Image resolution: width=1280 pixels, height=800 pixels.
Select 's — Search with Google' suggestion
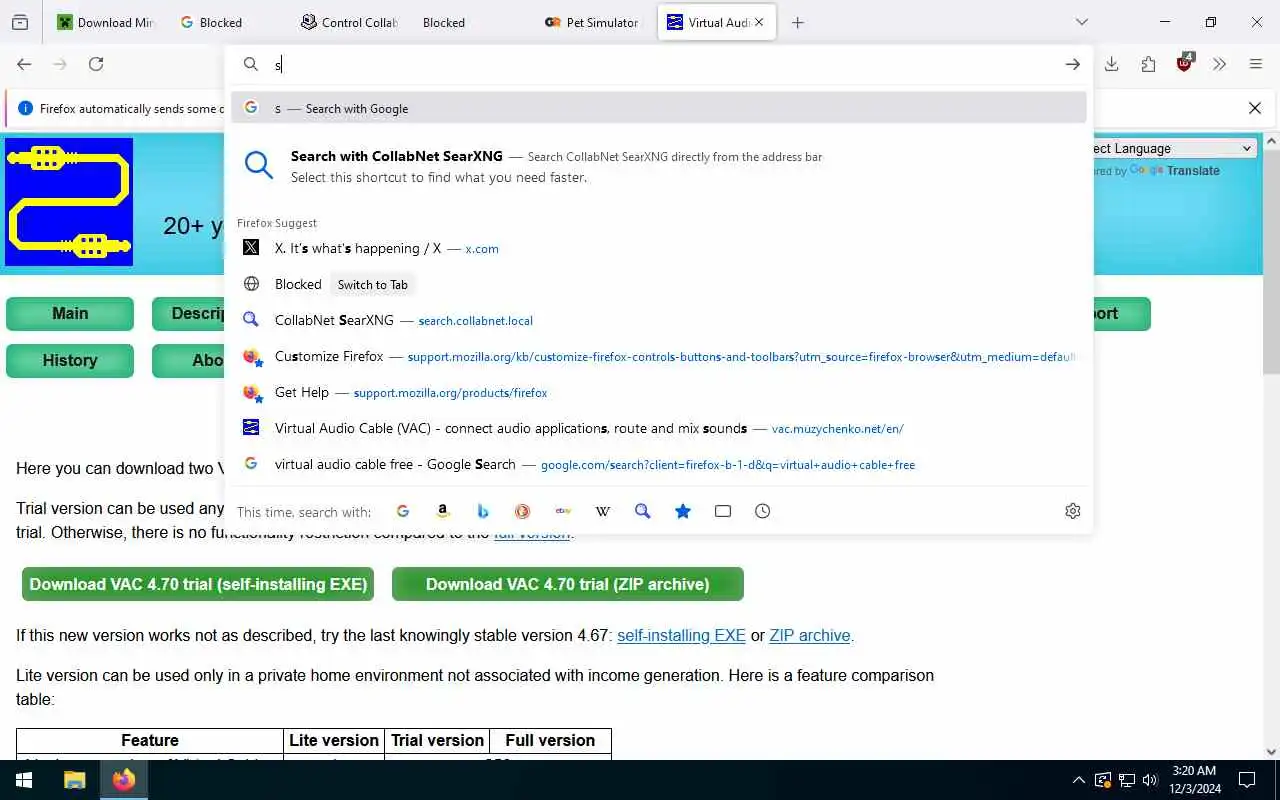(x=659, y=108)
